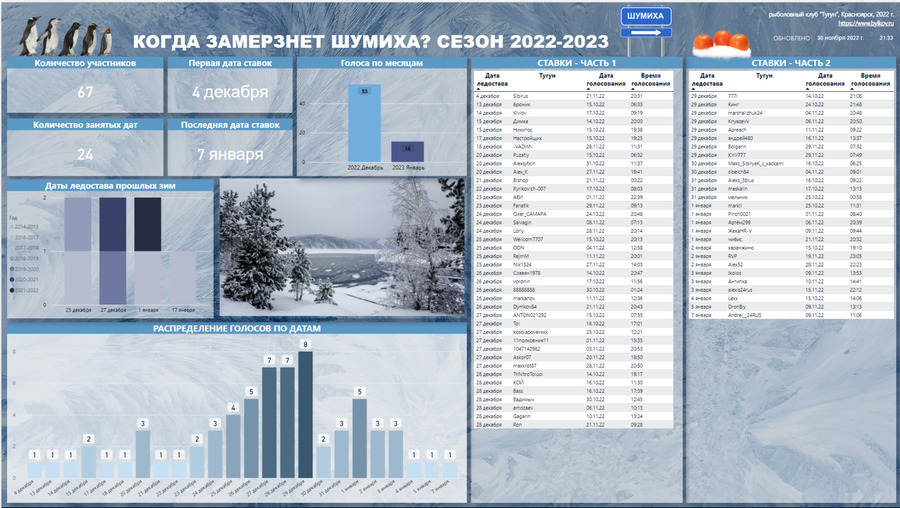Select the Rynkovich-007 row in Часть 1
Screen dimensions: 900x508
coord(573,188)
